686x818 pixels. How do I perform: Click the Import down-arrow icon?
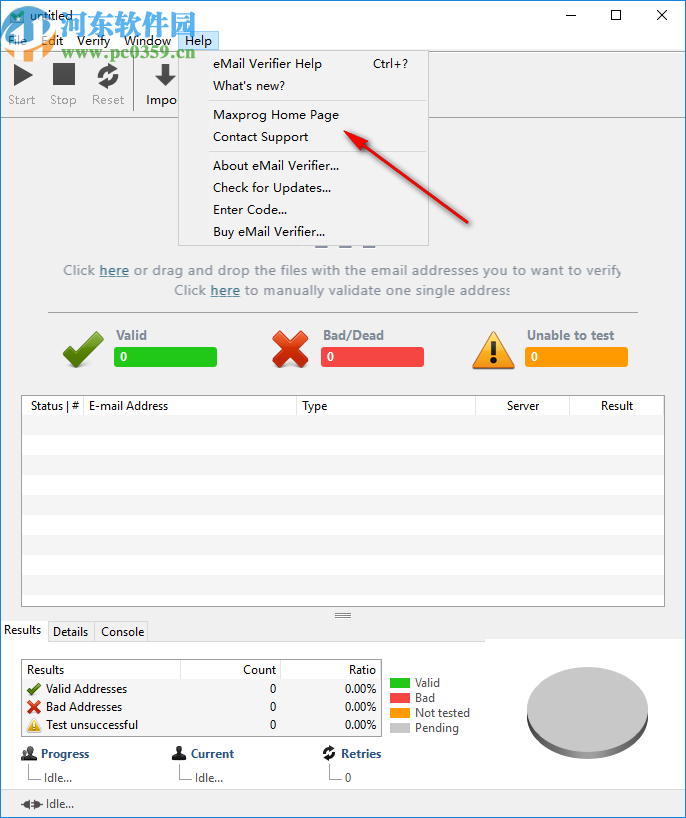(165, 75)
